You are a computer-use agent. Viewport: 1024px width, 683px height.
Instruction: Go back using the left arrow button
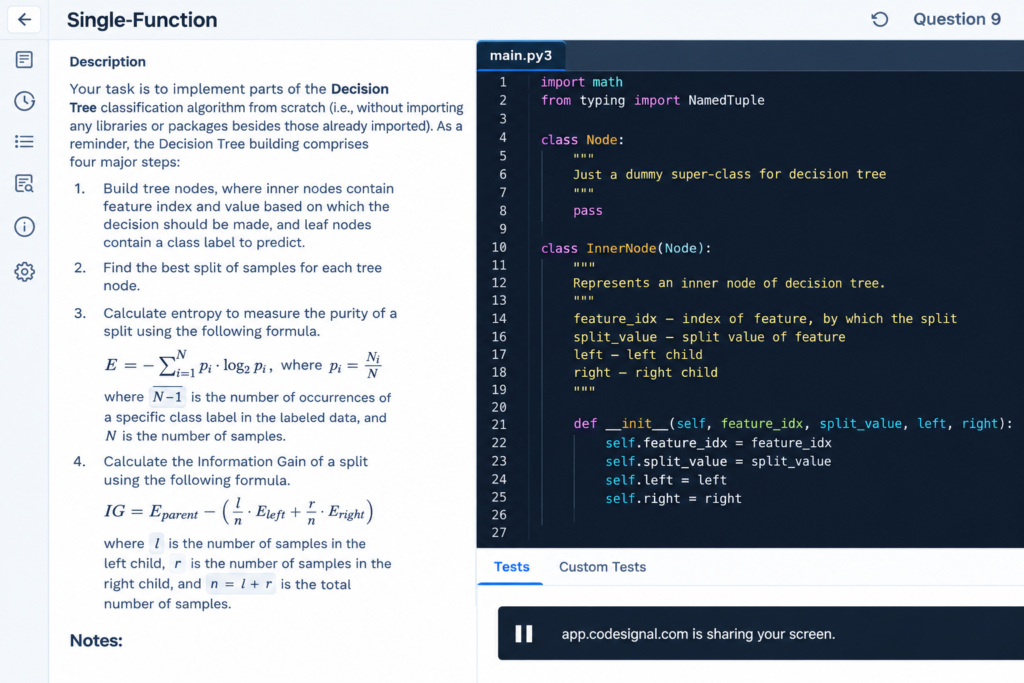coord(24,20)
